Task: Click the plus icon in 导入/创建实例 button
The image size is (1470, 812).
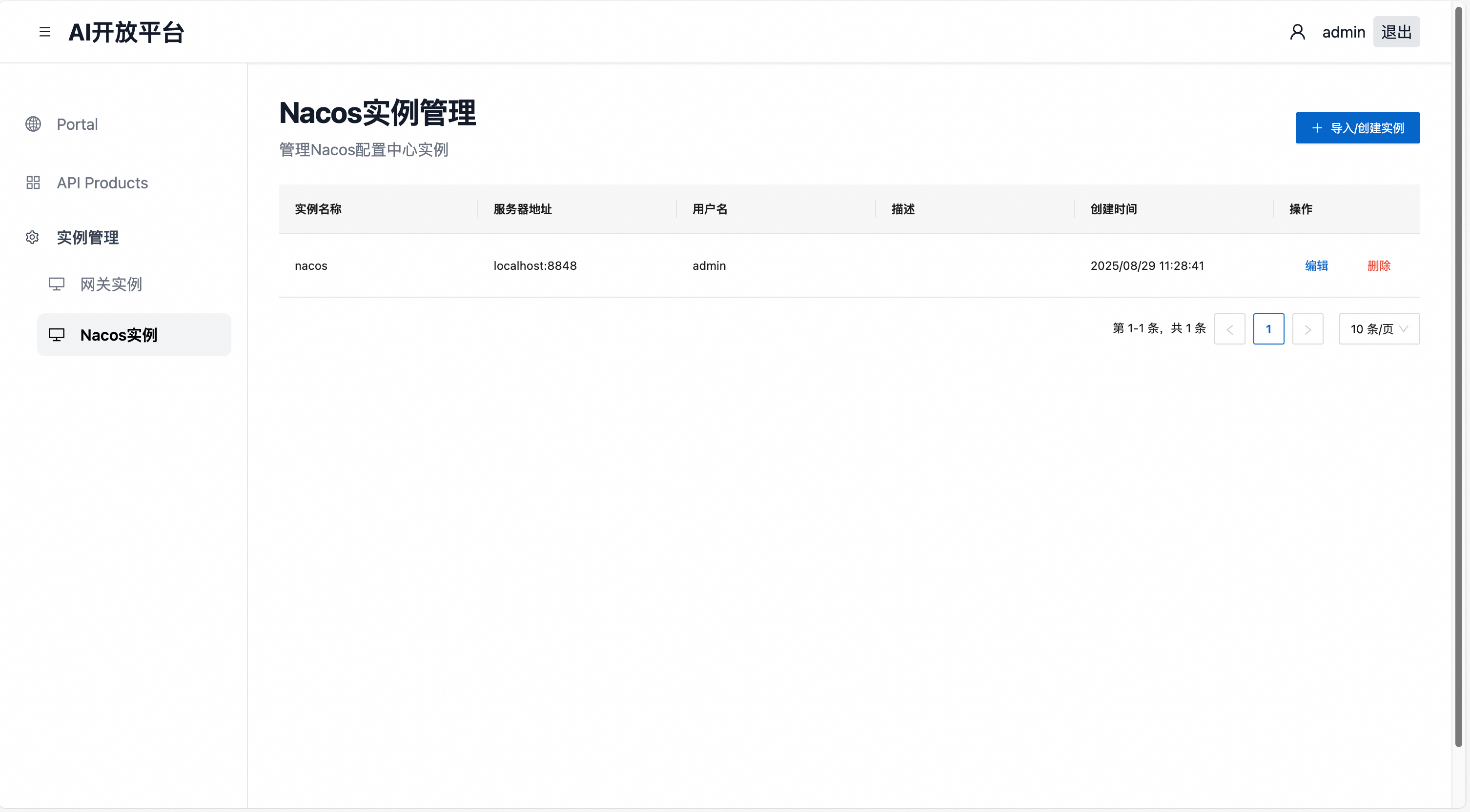Action: pos(1316,128)
